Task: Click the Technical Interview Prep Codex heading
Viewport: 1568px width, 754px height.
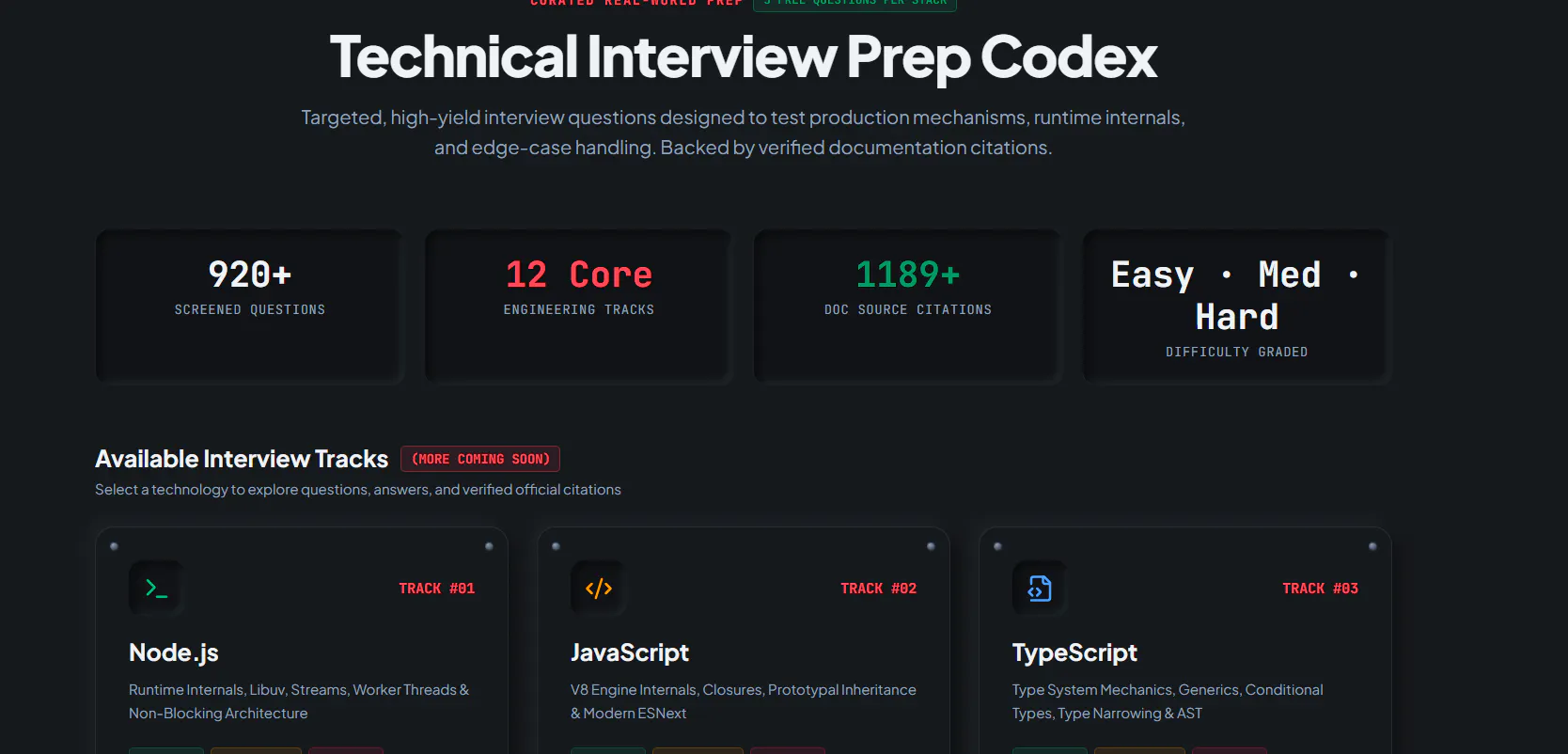Action: 744,57
